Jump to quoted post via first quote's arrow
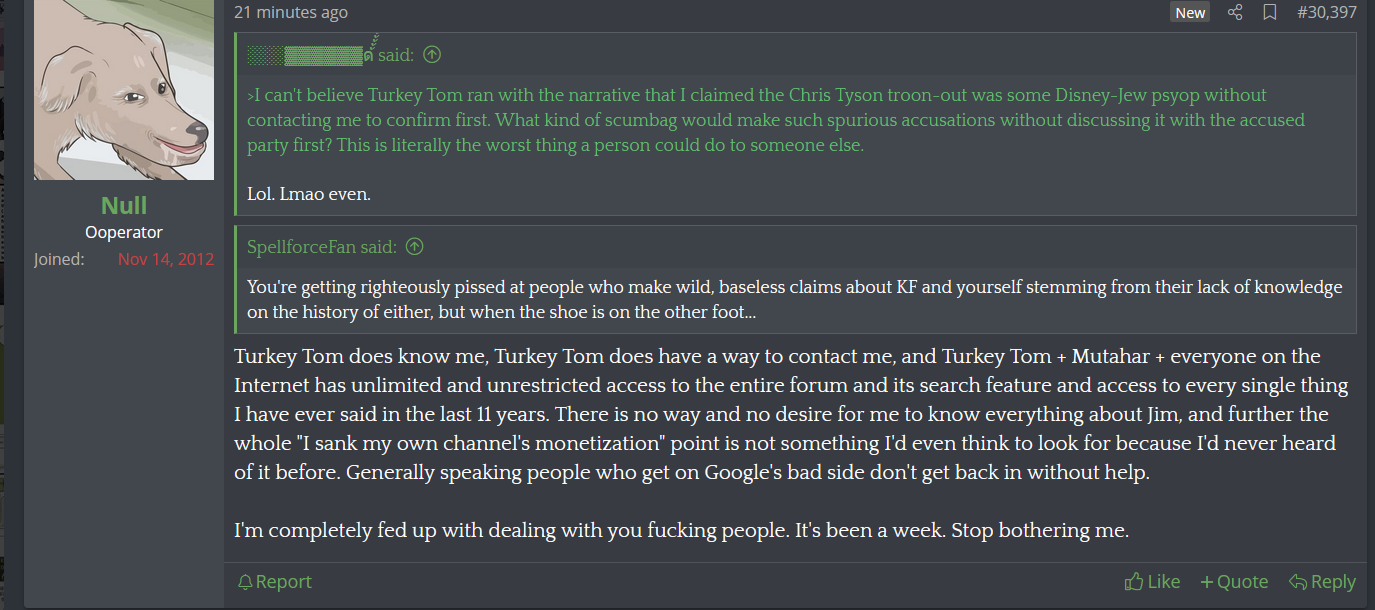Image resolution: width=1375 pixels, height=610 pixels. pyautogui.click(x=432, y=55)
